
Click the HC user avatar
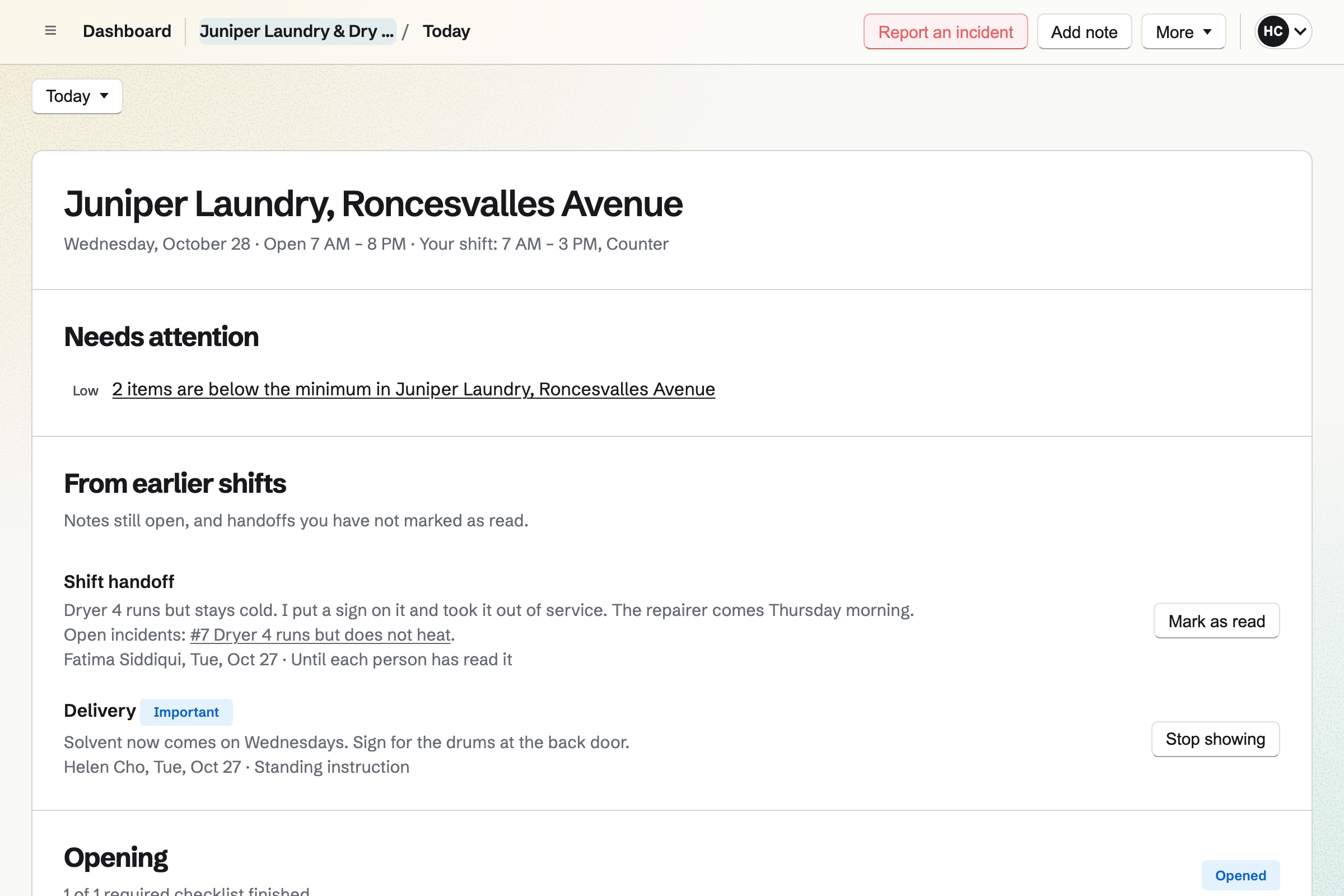click(1272, 31)
